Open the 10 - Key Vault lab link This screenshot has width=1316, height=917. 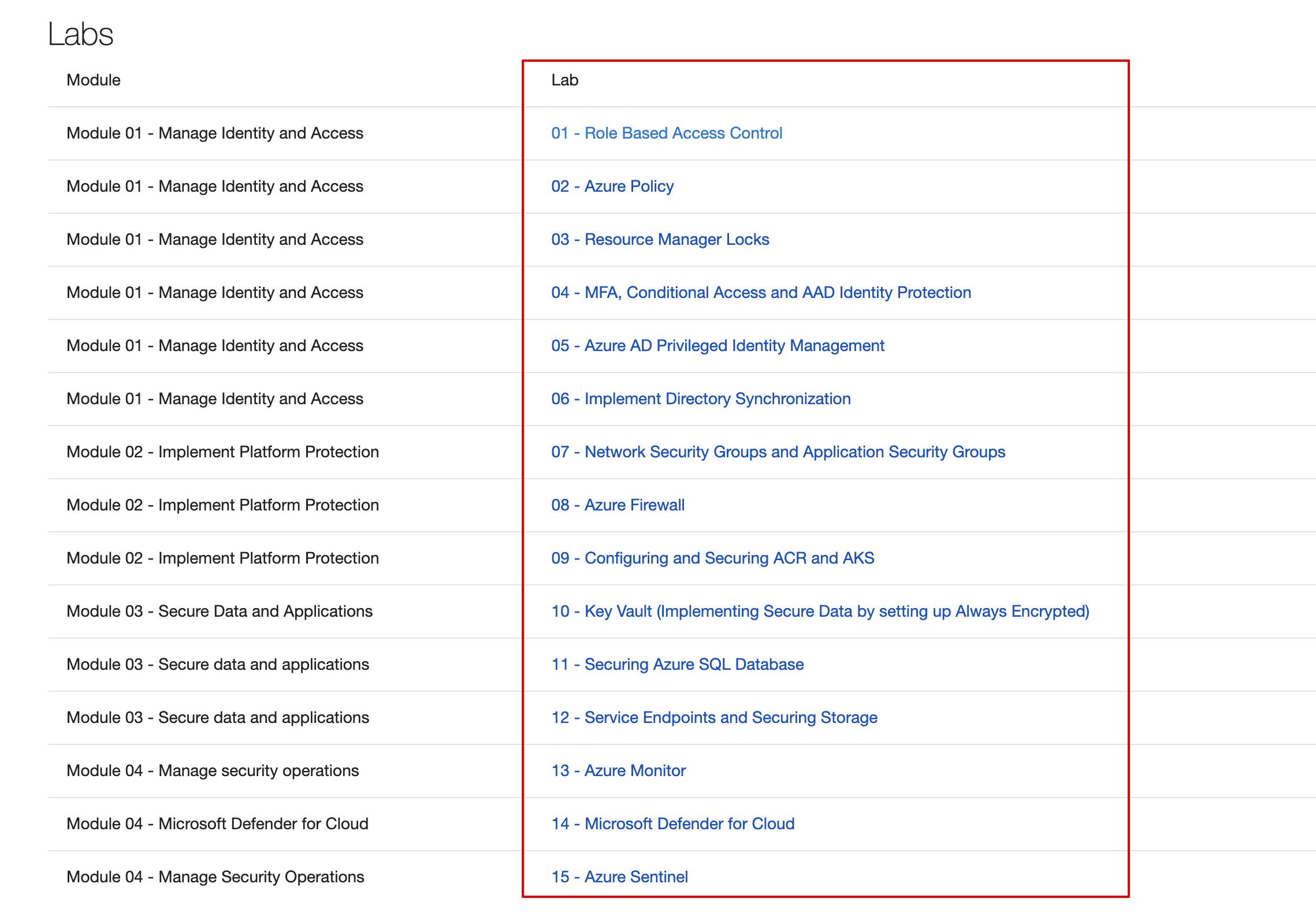820,611
